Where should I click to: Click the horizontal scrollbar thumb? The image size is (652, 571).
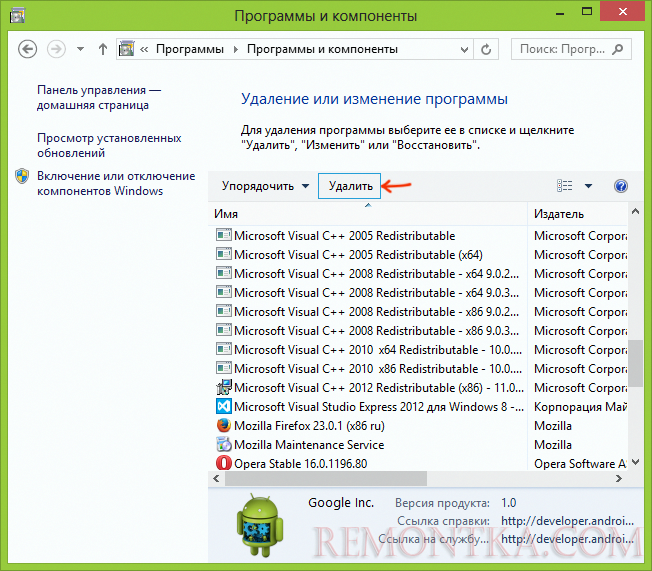326,478
